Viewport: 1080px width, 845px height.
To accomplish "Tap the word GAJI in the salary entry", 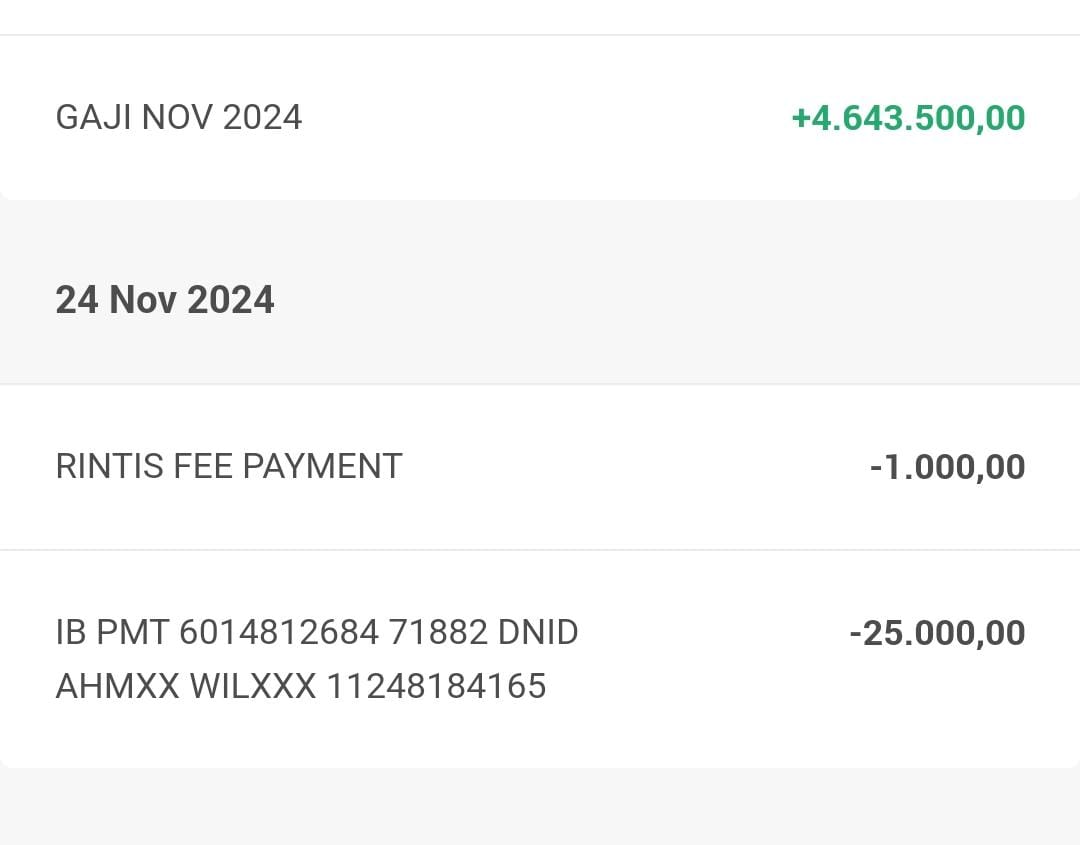I will 94,117.
